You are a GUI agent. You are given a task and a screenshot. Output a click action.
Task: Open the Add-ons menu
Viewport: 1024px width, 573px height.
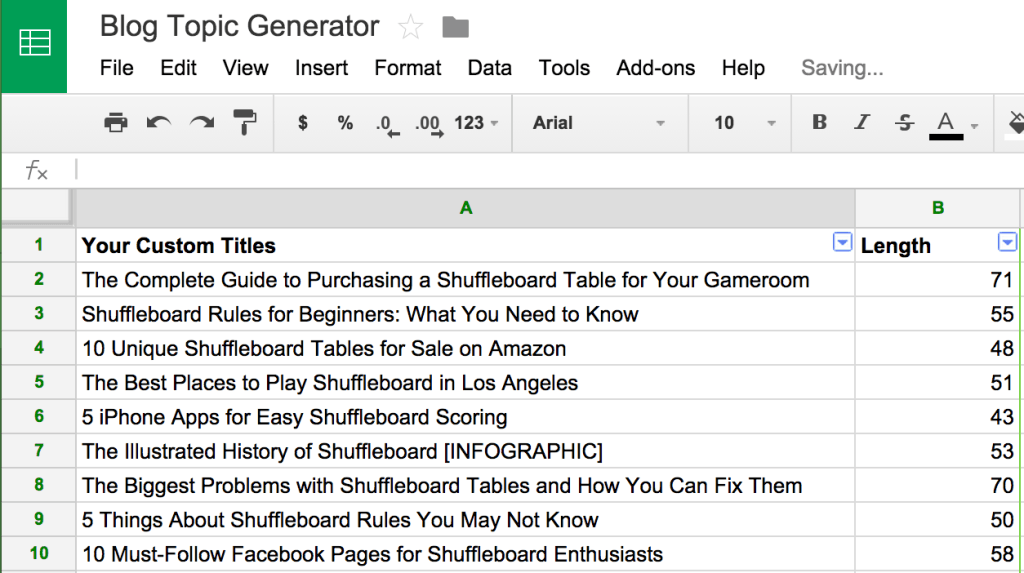click(656, 68)
